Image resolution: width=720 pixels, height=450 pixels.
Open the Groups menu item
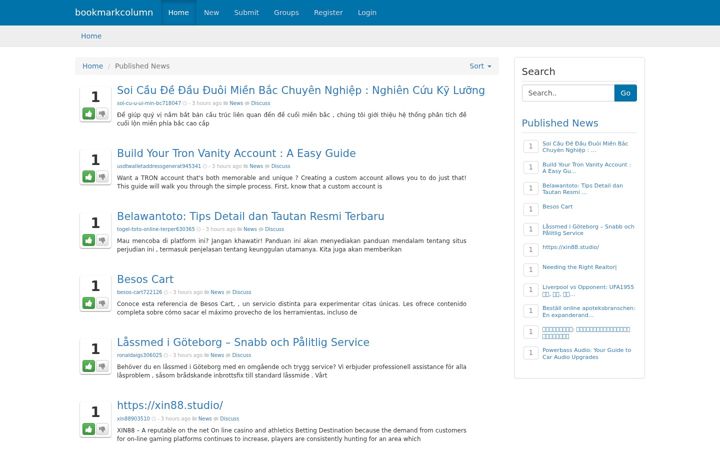tap(286, 12)
